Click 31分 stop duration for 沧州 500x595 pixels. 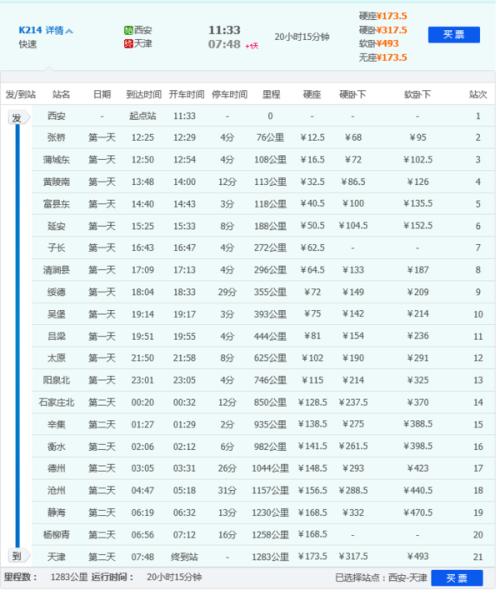click(x=227, y=490)
